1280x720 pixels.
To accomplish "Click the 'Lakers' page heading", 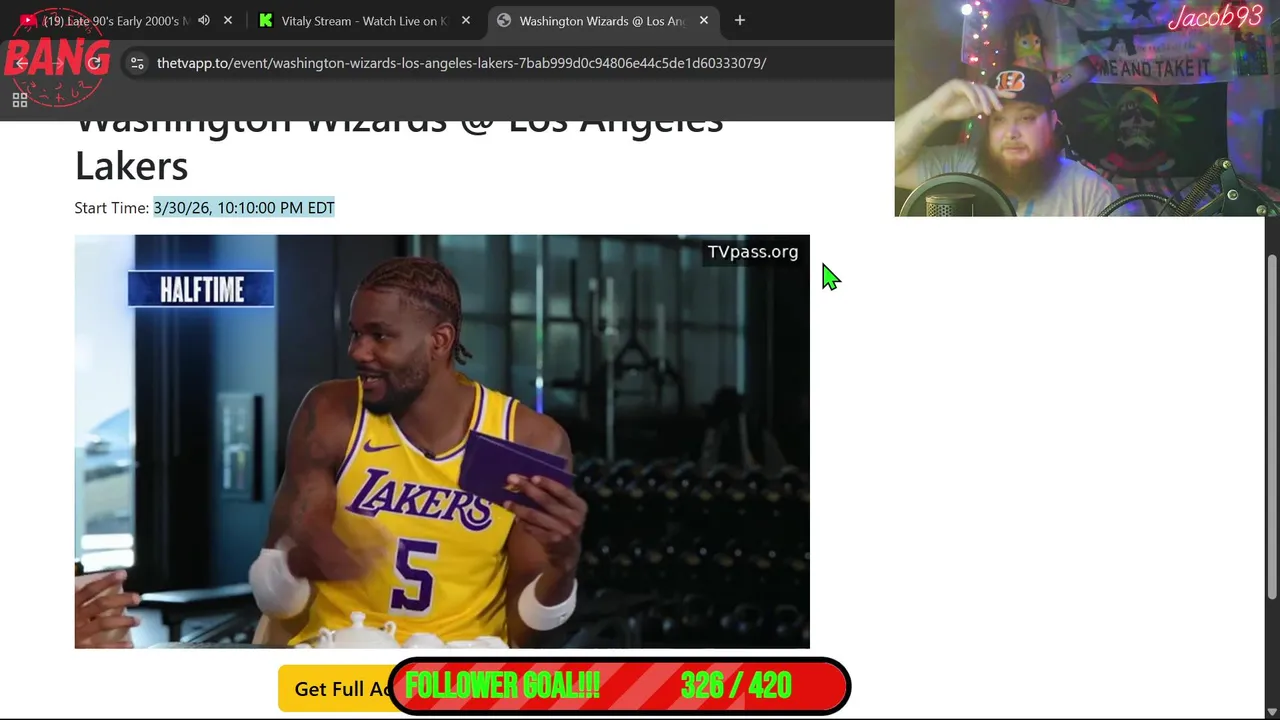I will click(x=131, y=166).
